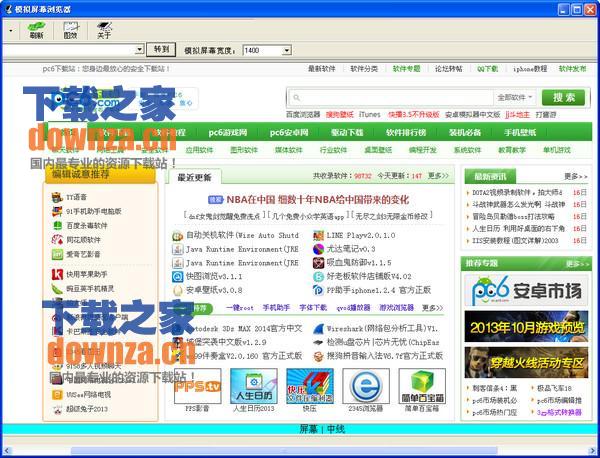Click the magnifier icon in the search box

pyautogui.click(x=297, y=98)
